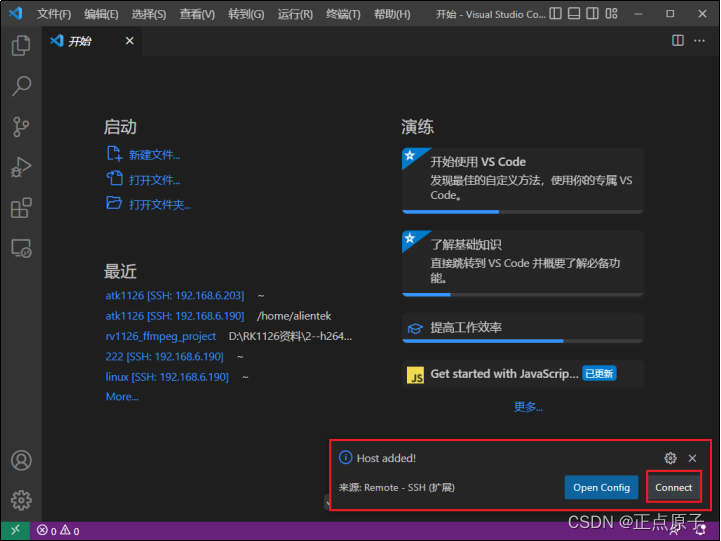Image resolution: width=721 pixels, height=541 pixels.
Task: Click the /home/alientek path text
Action: pyautogui.click(x=294, y=316)
